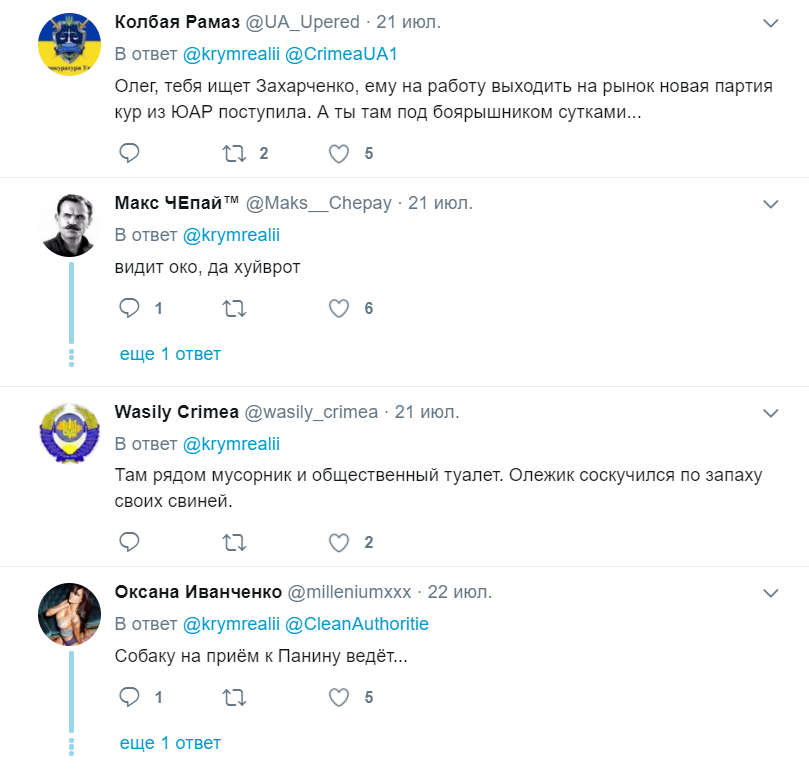Reply to Колбая Рамаз's tweet
Image resolution: width=809 pixels, height=773 pixels.
click(x=129, y=153)
